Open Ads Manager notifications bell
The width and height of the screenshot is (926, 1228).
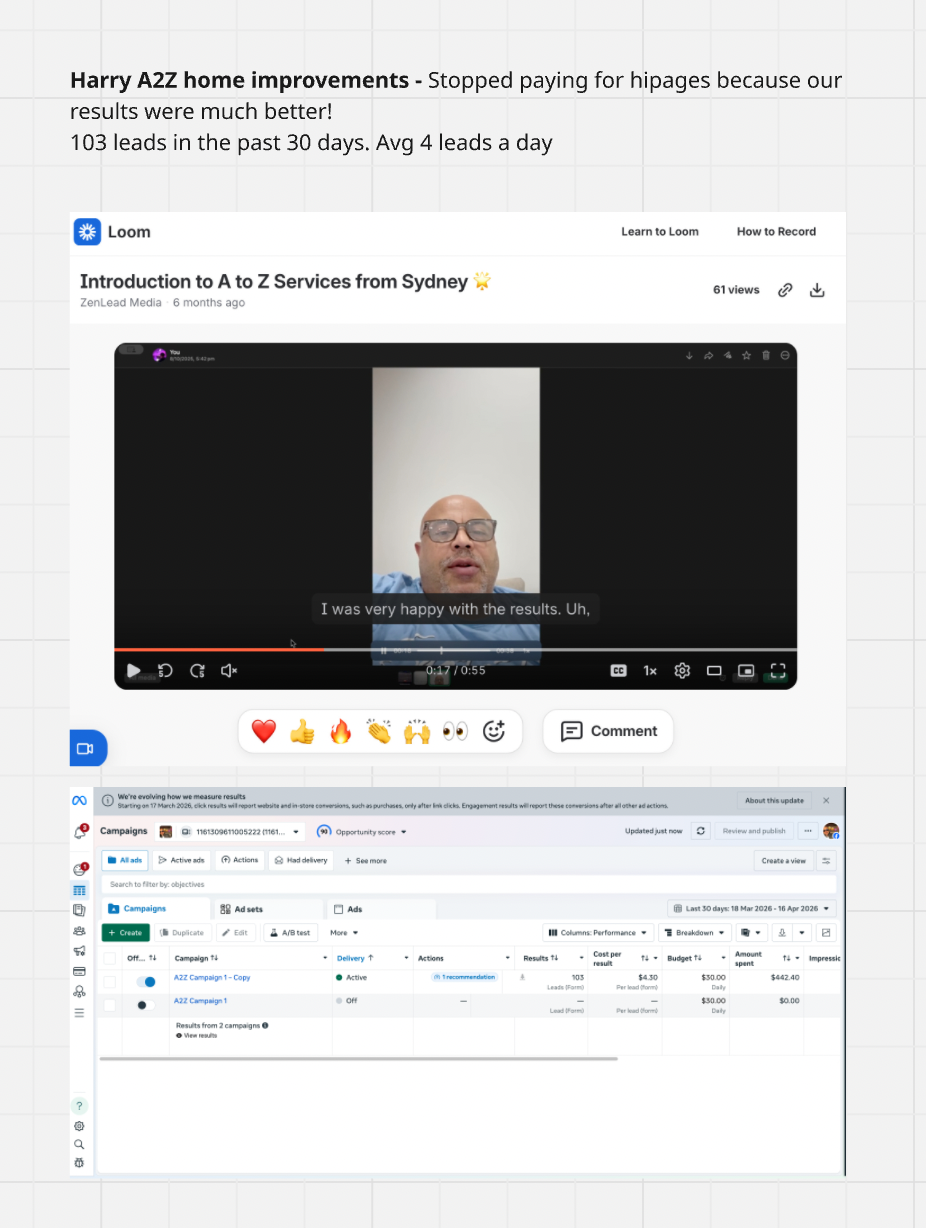(80, 832)
